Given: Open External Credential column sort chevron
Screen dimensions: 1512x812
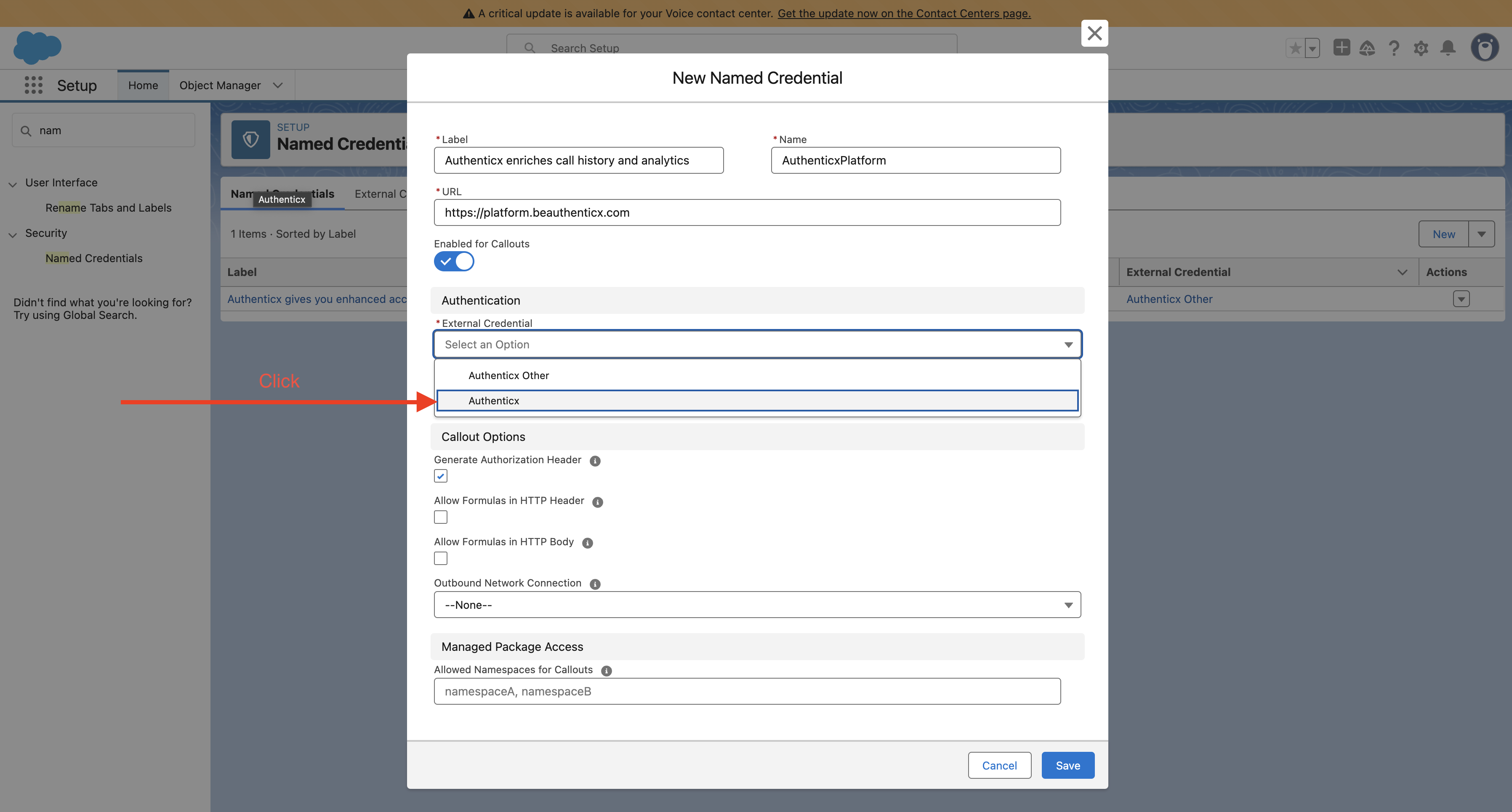Looking at the screenshot, I should 1402,272.
